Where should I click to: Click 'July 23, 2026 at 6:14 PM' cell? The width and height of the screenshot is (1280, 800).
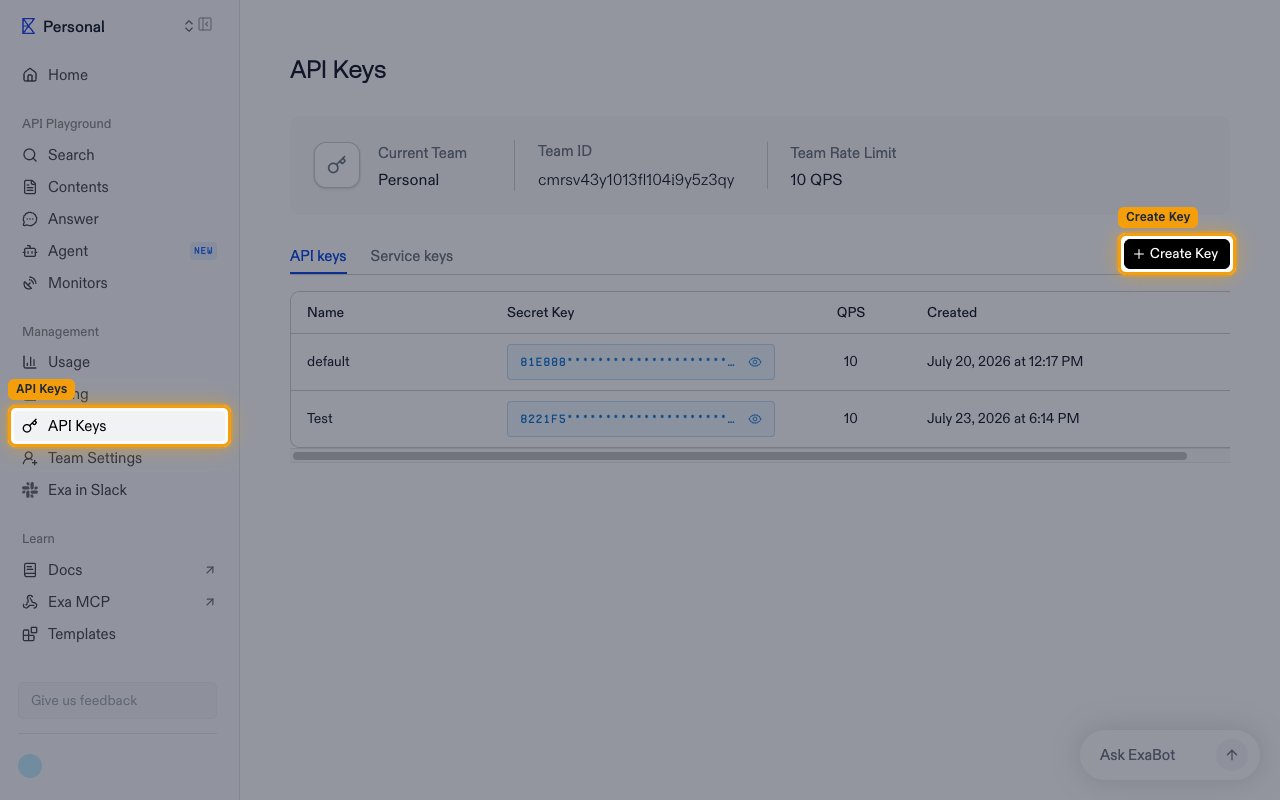tap(1003, 418)
